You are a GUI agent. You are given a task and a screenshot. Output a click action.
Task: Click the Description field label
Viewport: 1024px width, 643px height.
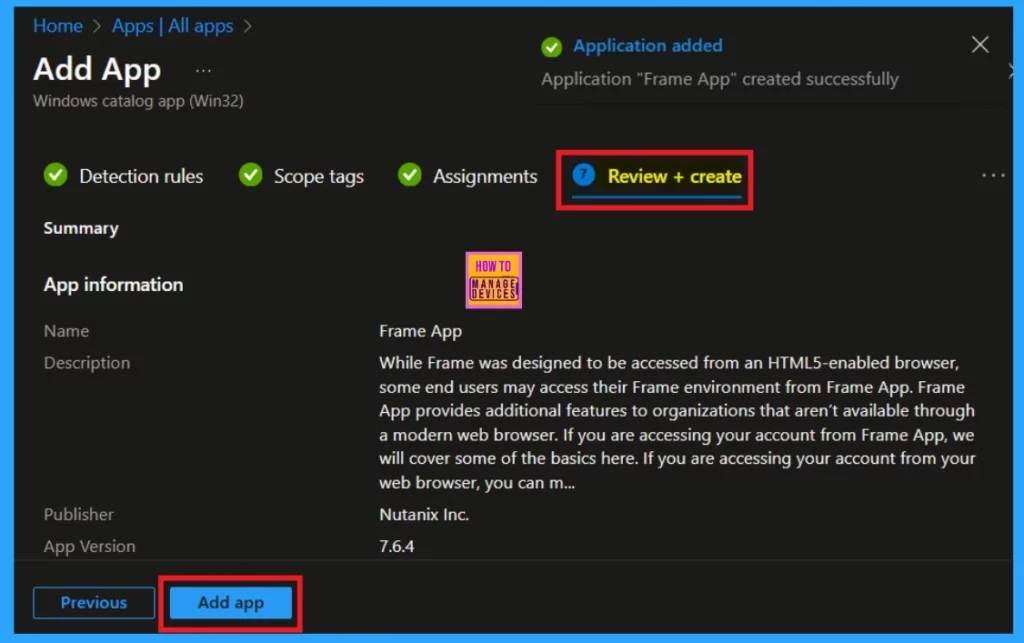tap(87, 363)
